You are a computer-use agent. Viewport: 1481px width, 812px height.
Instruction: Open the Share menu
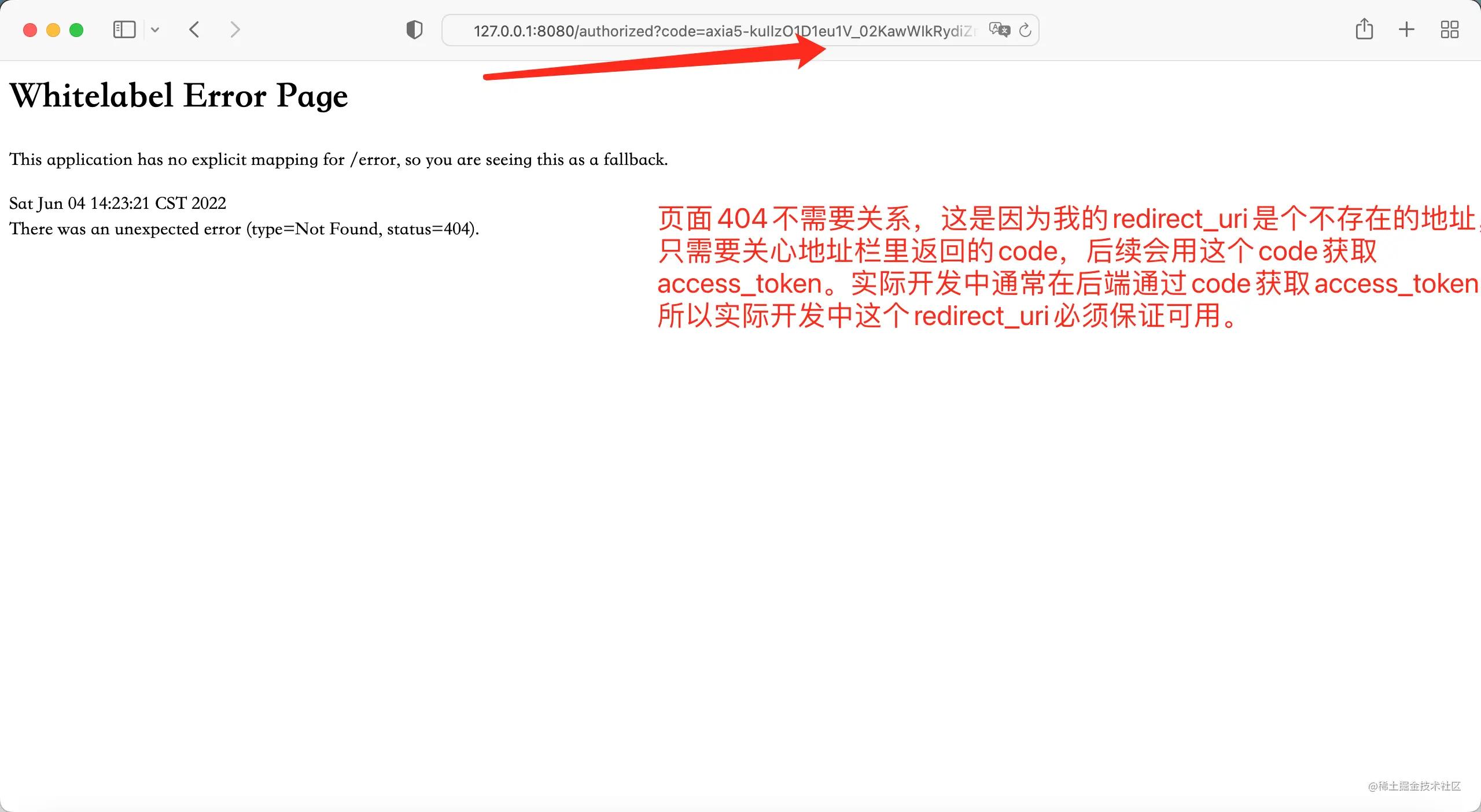1365,29
